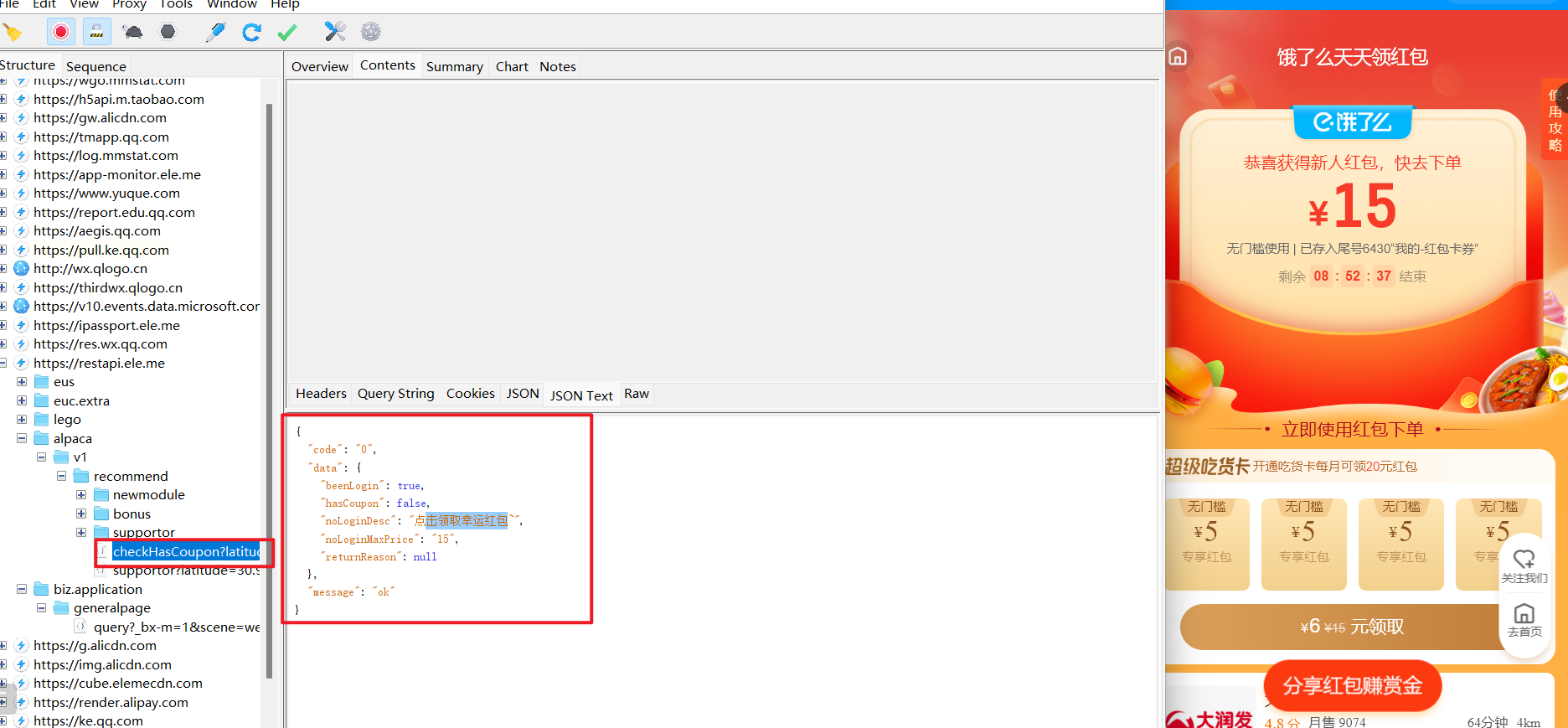
Task: Click the lightning icon for https://render.alipay.com
Action: [22, 703]
